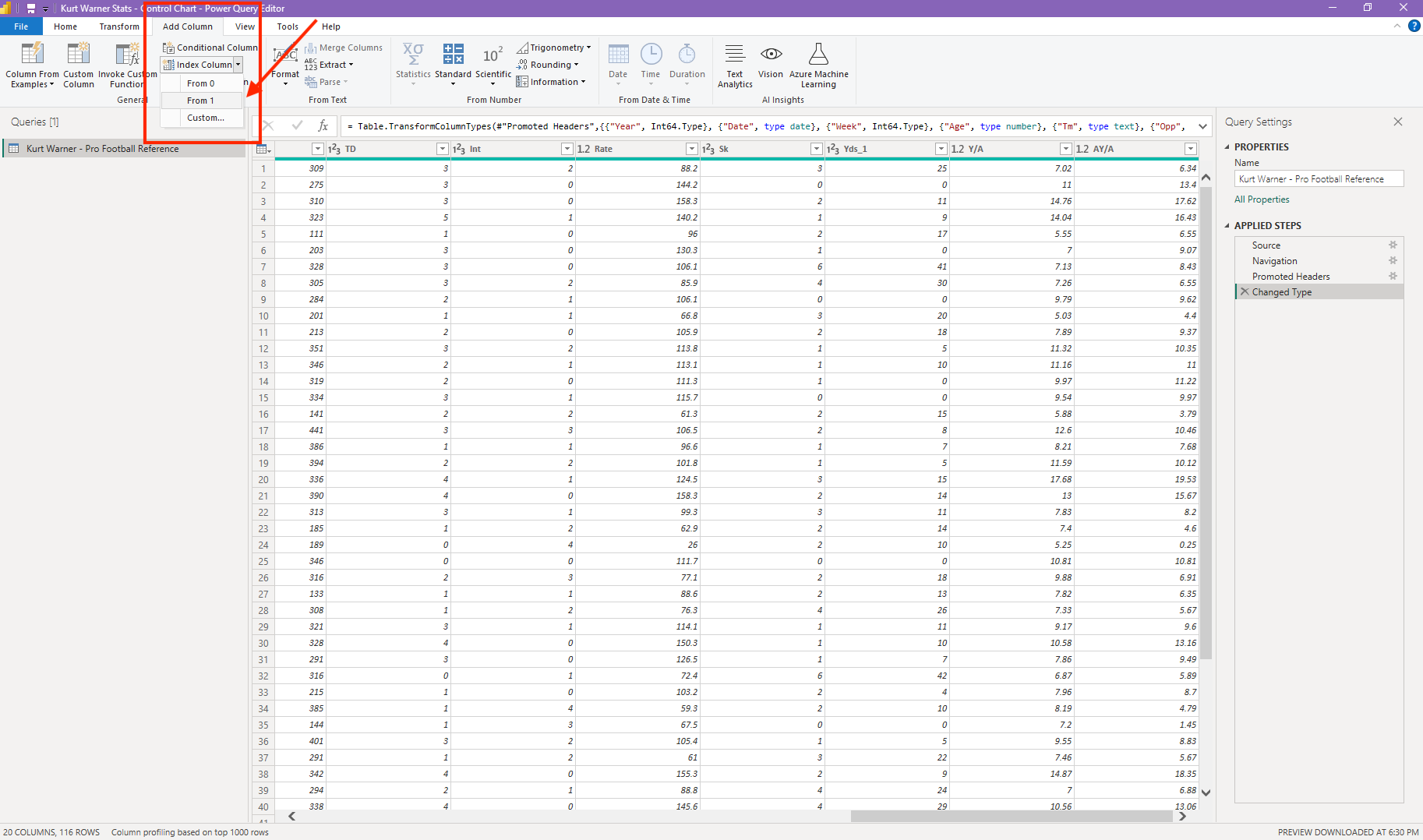Viewport: 1423px width, 840px height.
Task: Click the Invoke Custom Function icon
Action: click(x=127, y=53)
